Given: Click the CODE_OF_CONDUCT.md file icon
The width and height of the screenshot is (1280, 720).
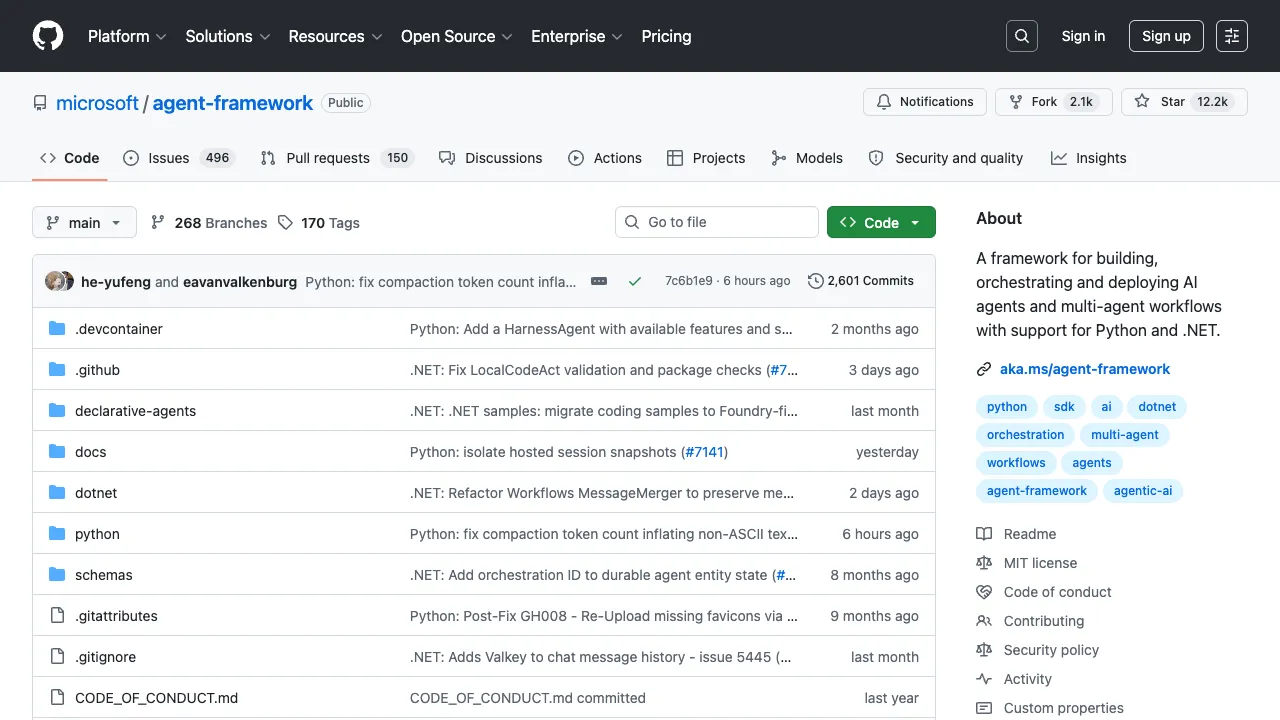Looking at the screenshot, I should click(57, 698).
